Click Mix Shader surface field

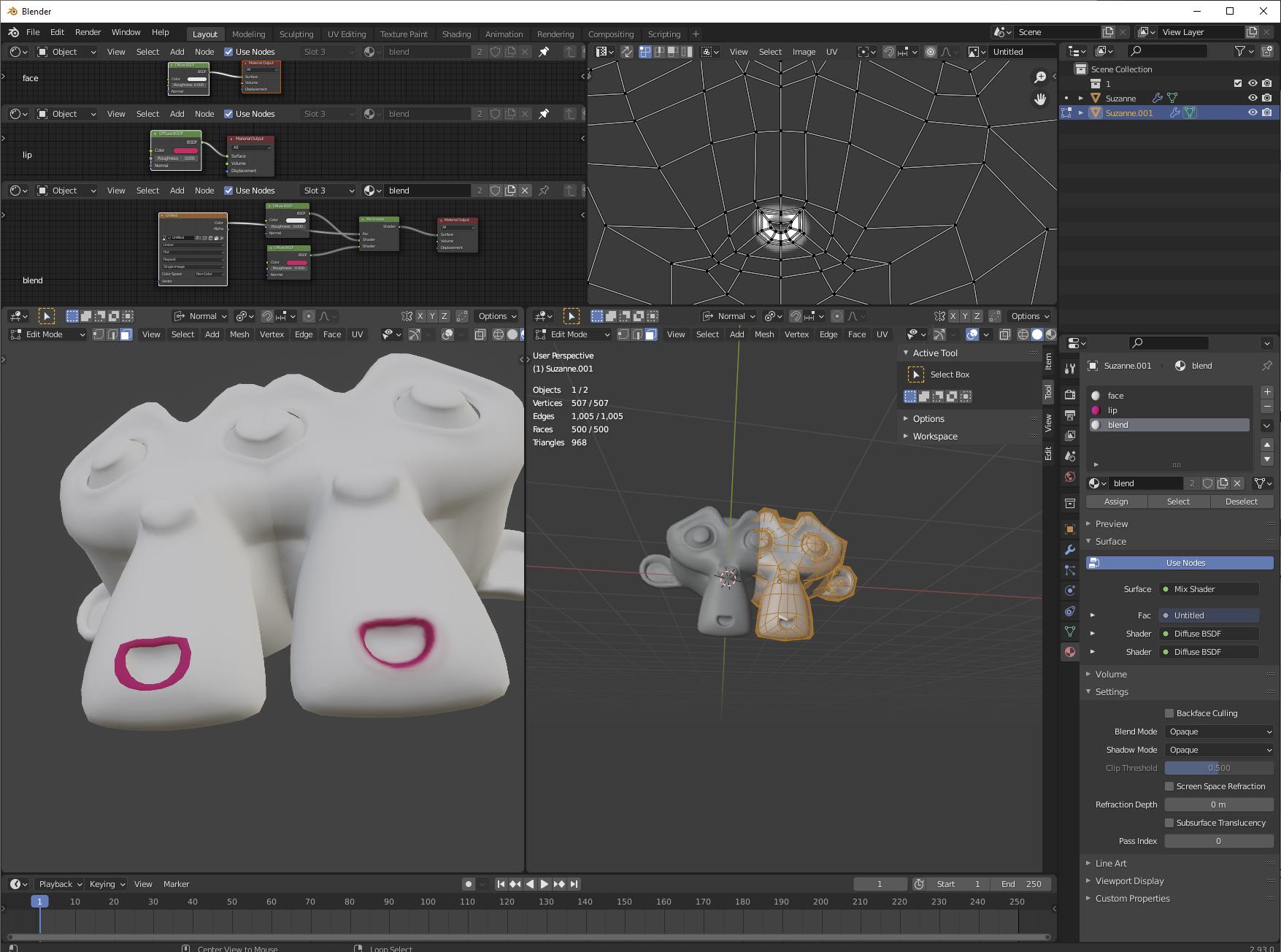pyautogui.click(x=1209, y=589)
